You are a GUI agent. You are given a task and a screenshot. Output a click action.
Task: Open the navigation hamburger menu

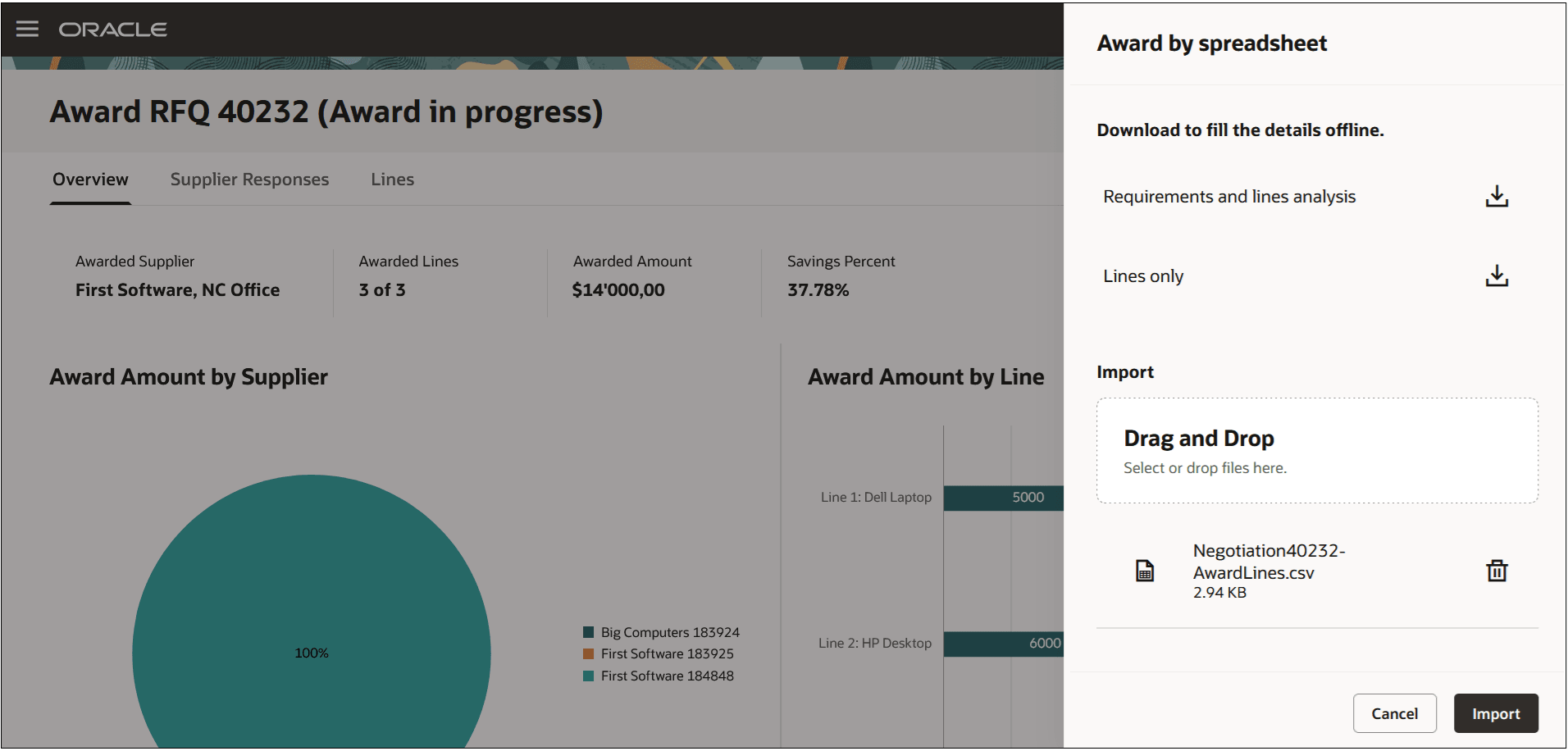click(27, 29)
